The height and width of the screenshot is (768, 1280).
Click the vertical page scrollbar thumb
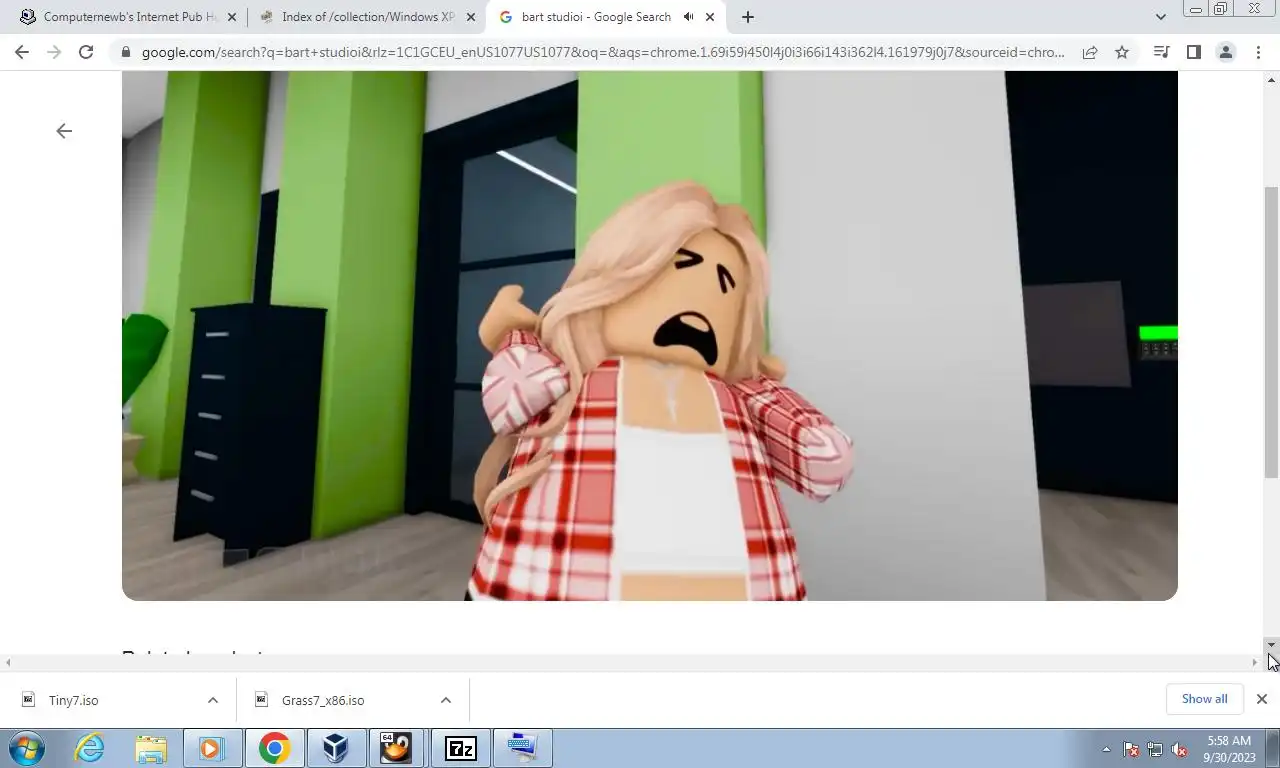click(1271, 331)
